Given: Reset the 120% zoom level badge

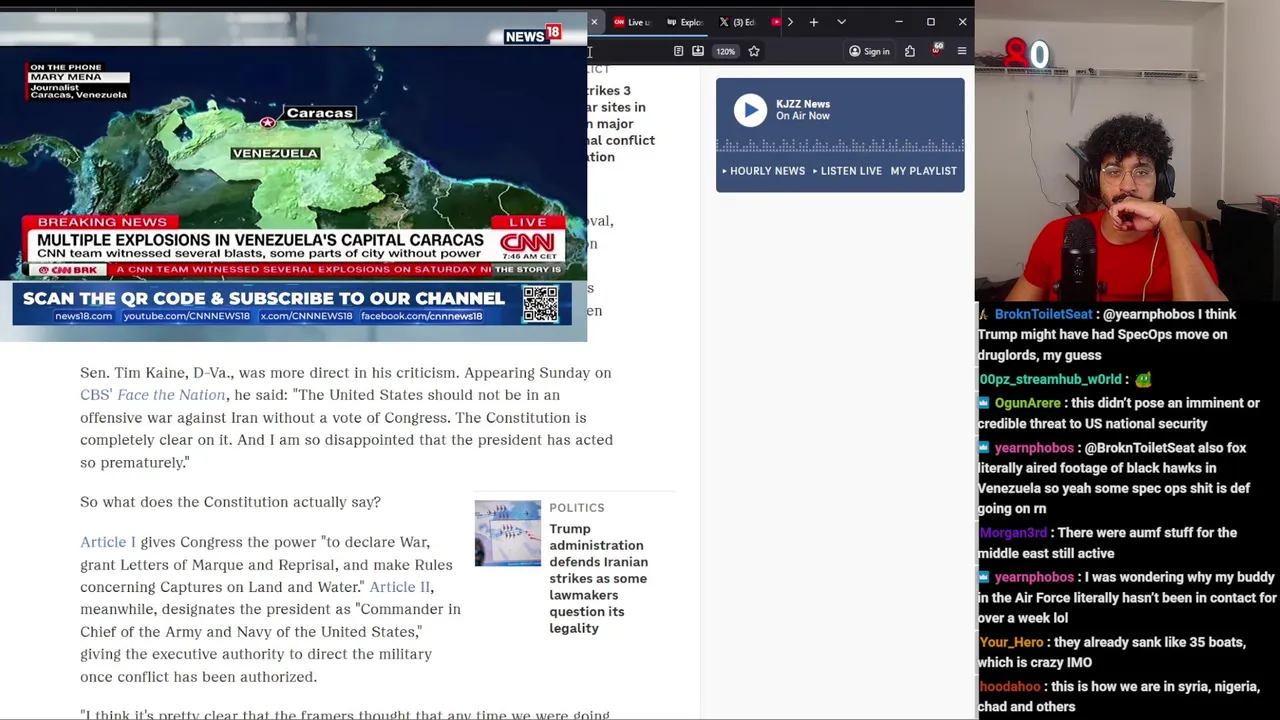Looking at the screenshot, I should coord(726,51).
